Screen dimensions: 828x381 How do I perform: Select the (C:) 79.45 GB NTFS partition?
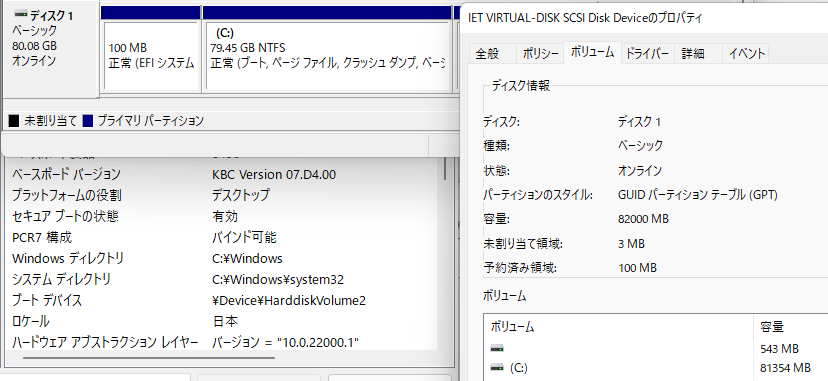[x=327, y=56]
